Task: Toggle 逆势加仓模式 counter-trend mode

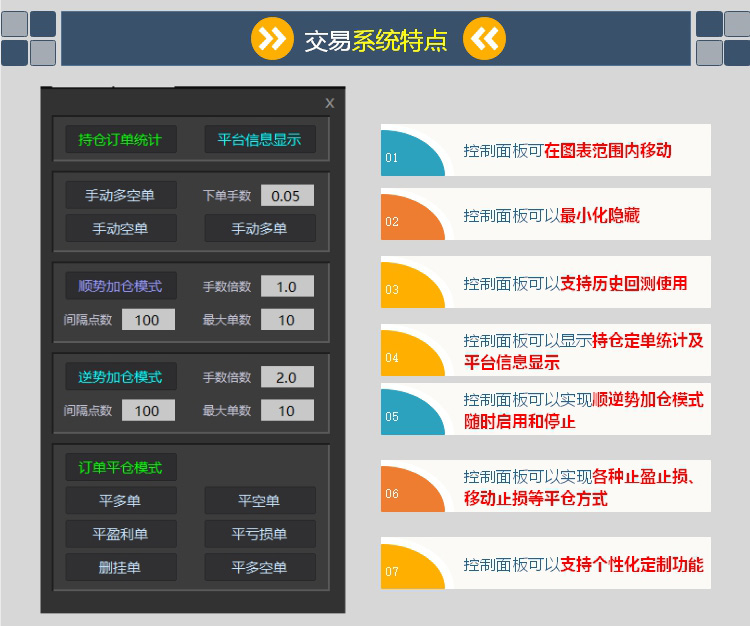Action: (x=121, y=376)
